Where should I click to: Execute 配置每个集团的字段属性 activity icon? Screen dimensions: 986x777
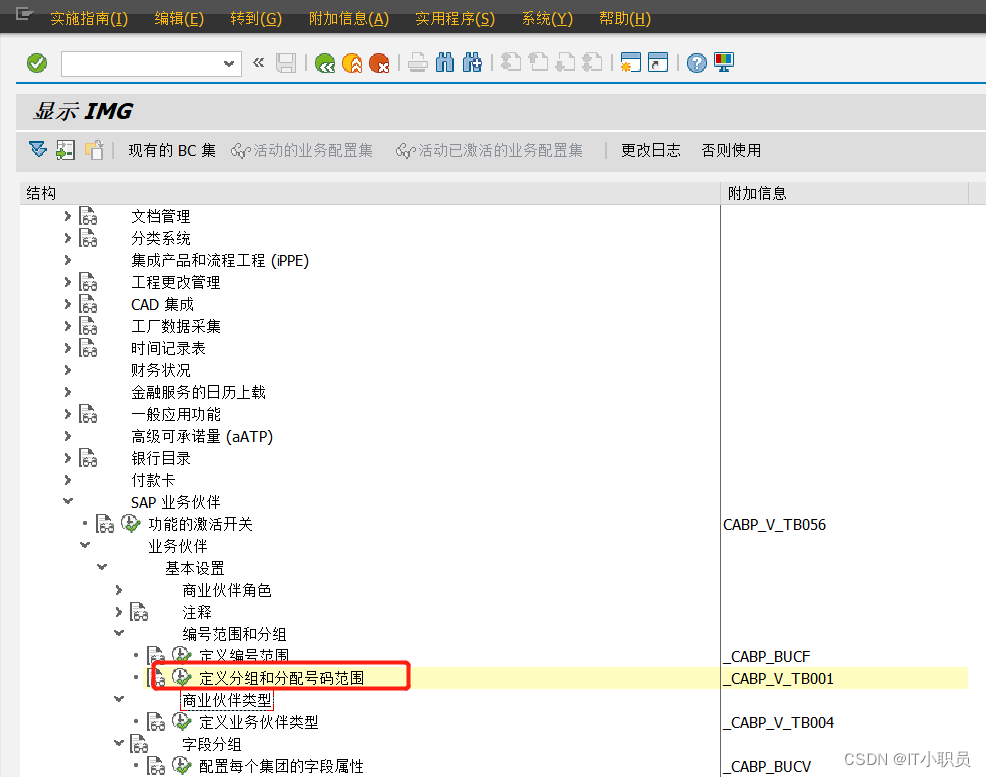tap(181, 766)
